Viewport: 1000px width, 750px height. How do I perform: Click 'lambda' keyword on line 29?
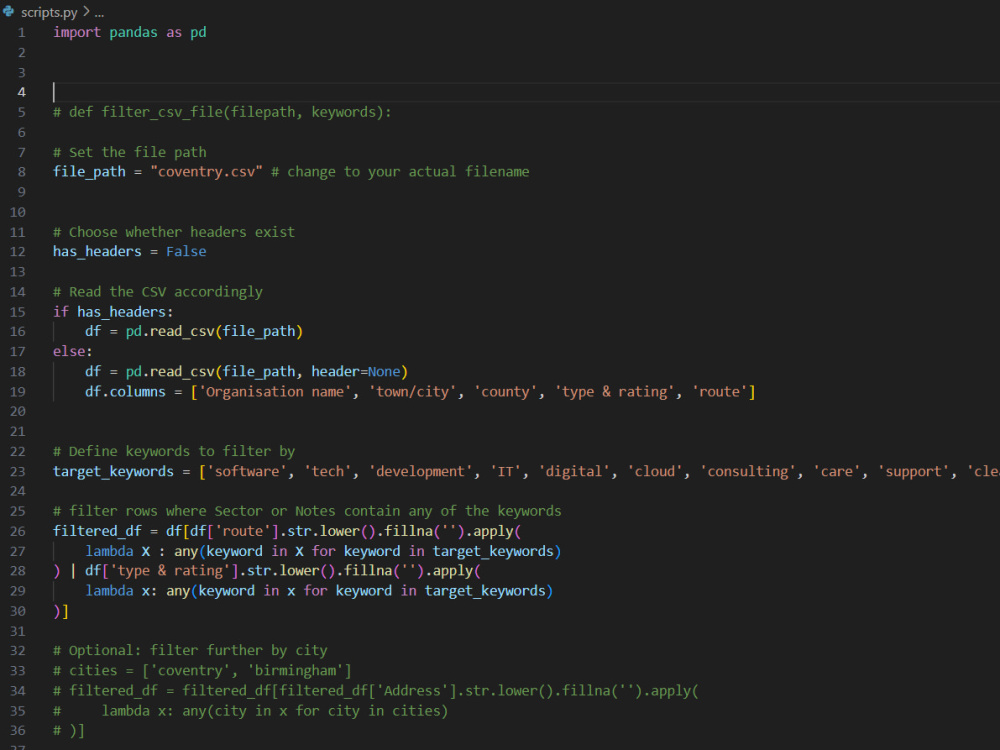[109, 591]
